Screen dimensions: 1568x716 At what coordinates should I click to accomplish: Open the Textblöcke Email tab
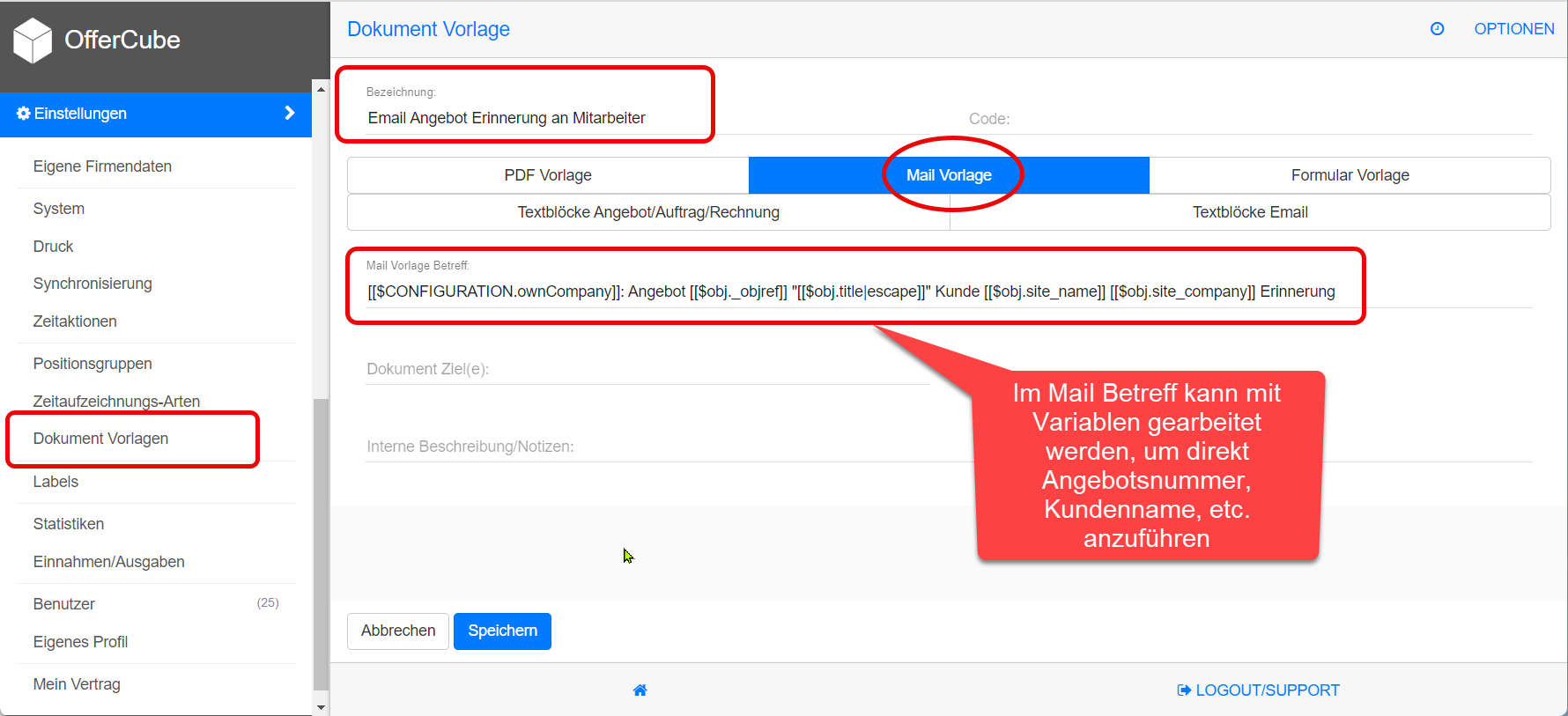click(x=1250, y=212)
